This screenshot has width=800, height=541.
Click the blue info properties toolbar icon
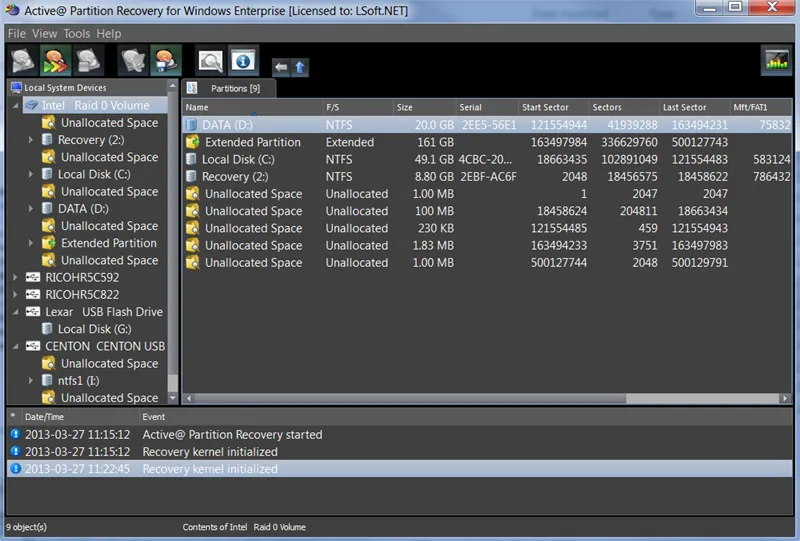(x=242, y=62)
